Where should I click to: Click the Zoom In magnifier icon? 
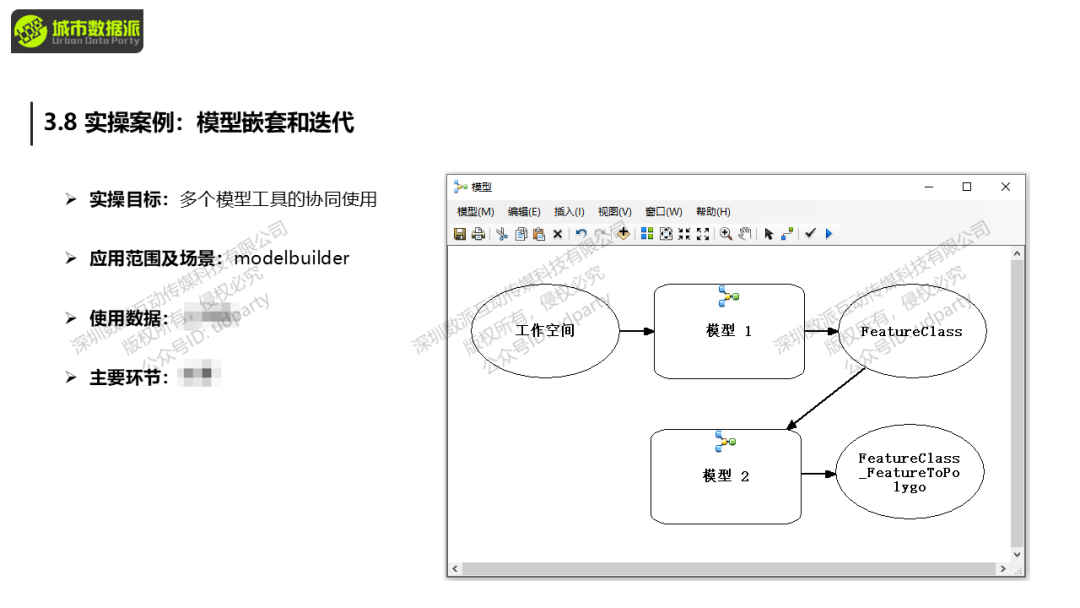[726, 234]
